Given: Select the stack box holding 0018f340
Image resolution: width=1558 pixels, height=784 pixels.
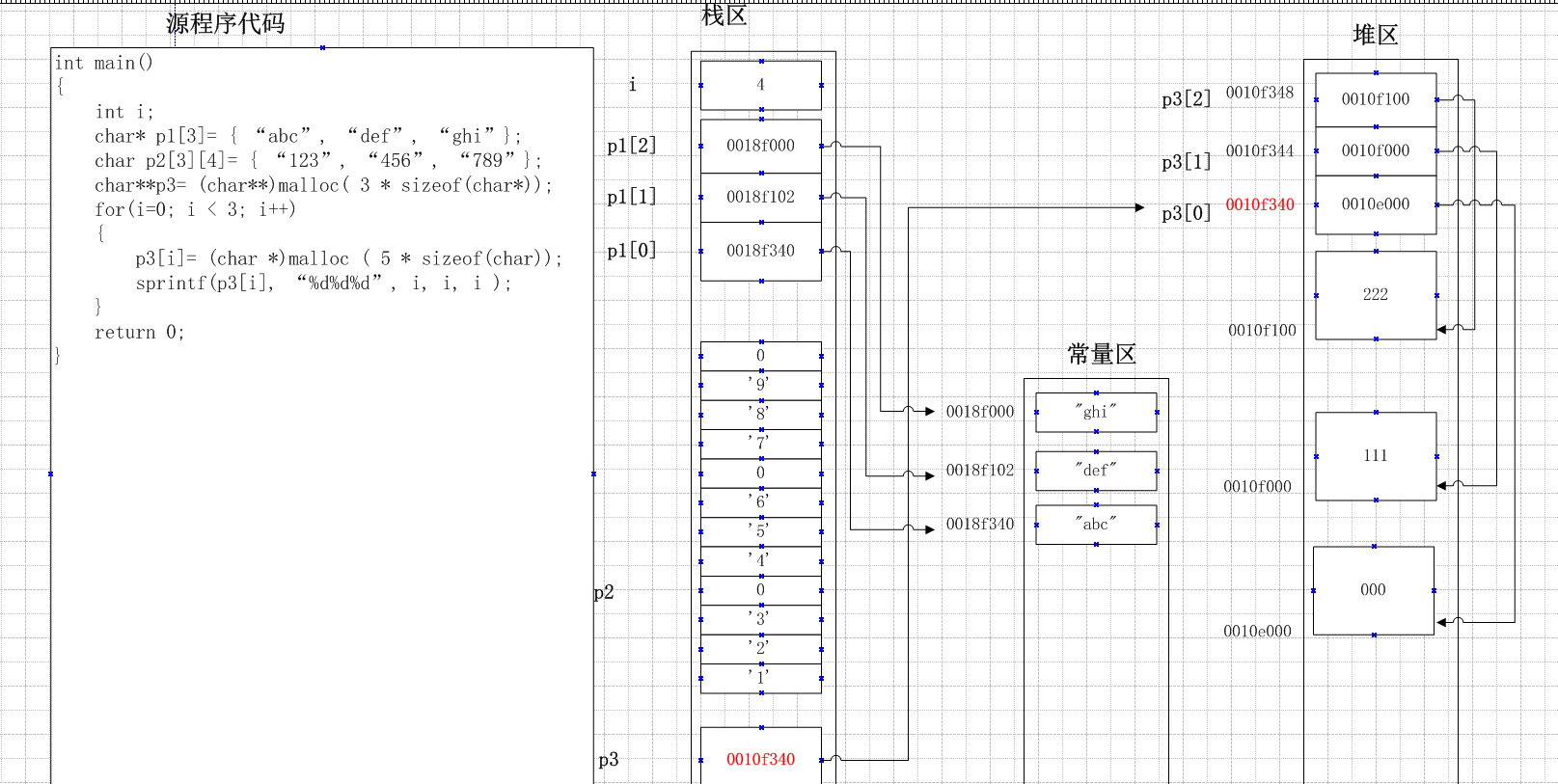Looking at the screenshot, I should [x=761, y=251].
